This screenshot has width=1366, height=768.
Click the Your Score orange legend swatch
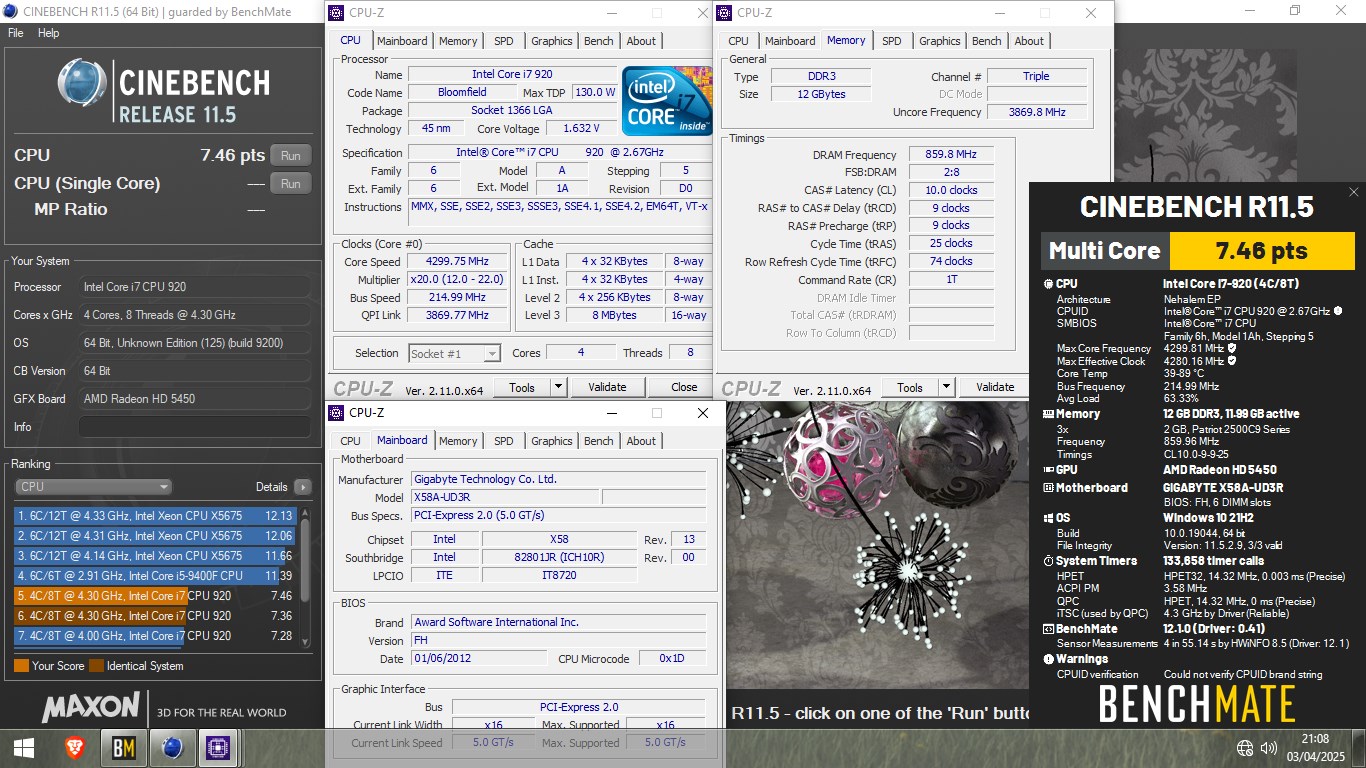click(x=21, y=666)
